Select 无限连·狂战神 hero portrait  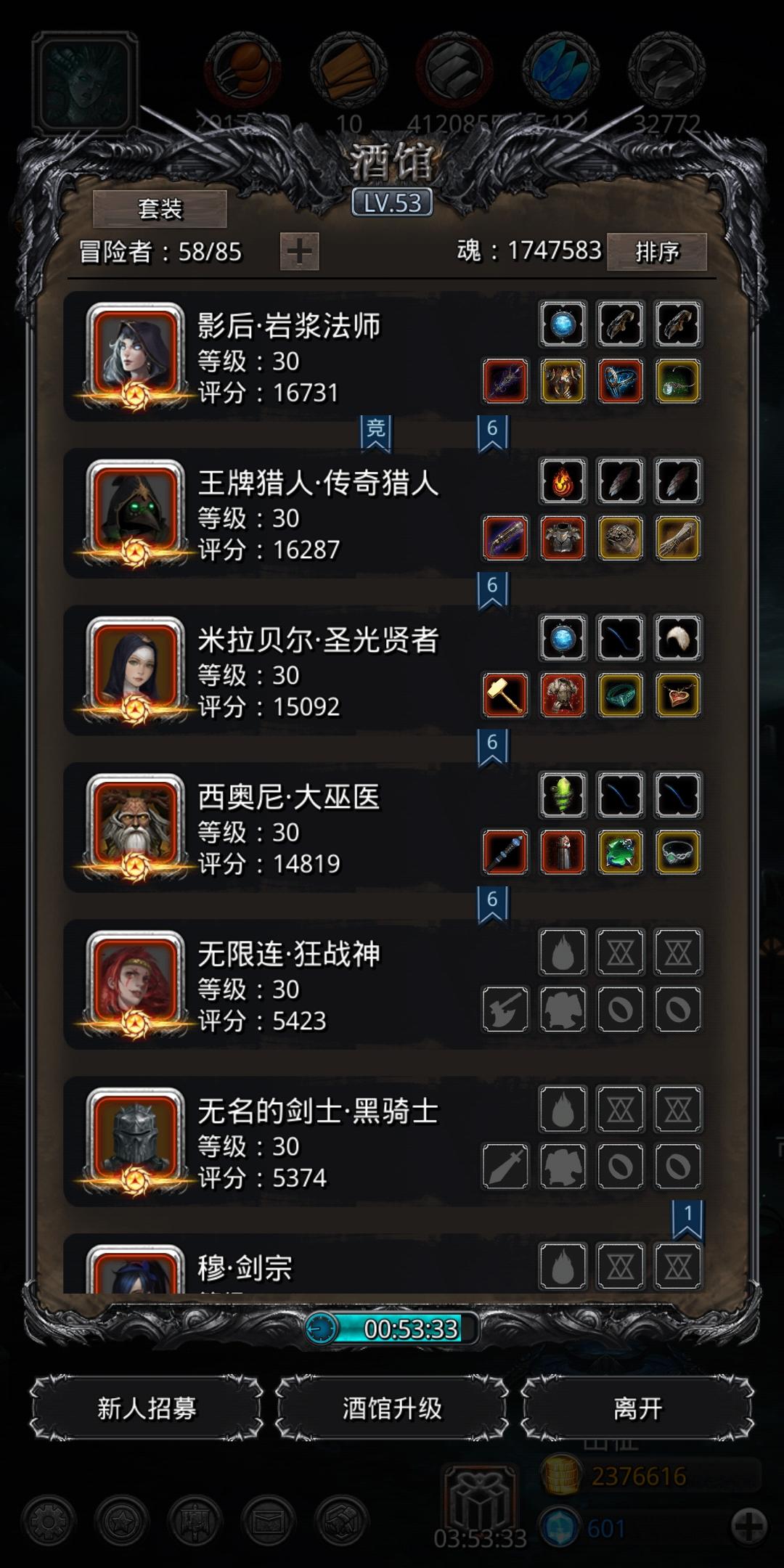pos(135,981)
